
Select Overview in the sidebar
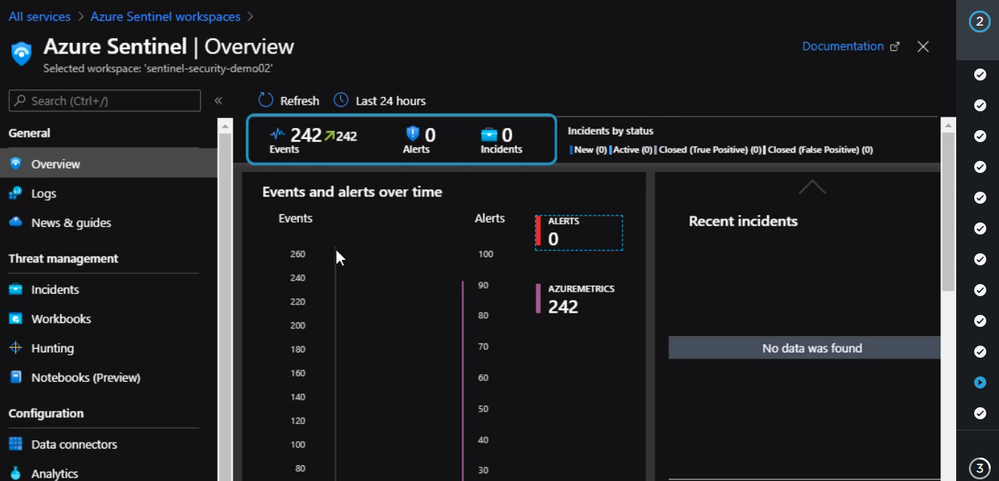click(108, 164)
